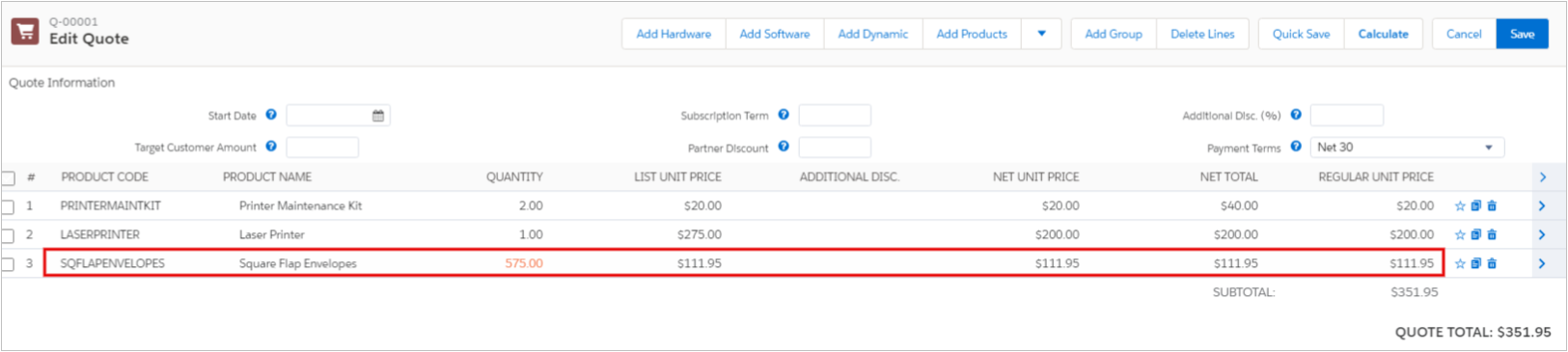Focus the Start Date input field
1568x352 pixels.
[x=338, y=116]
